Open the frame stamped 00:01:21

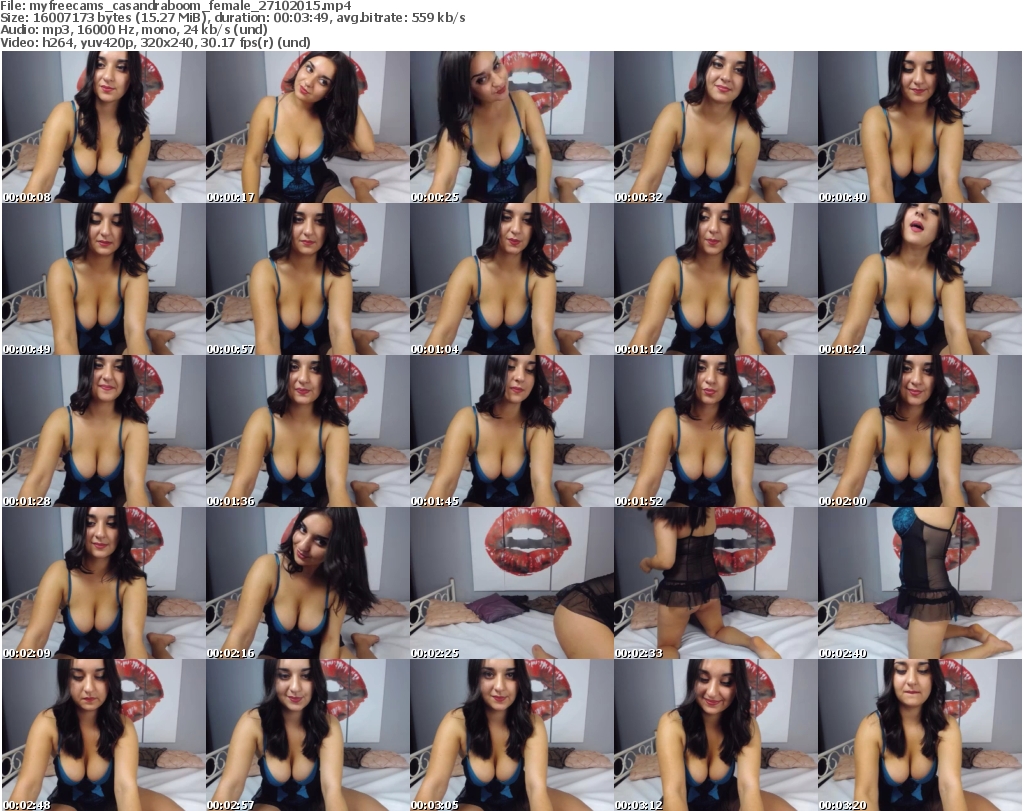tap(920, 279)
